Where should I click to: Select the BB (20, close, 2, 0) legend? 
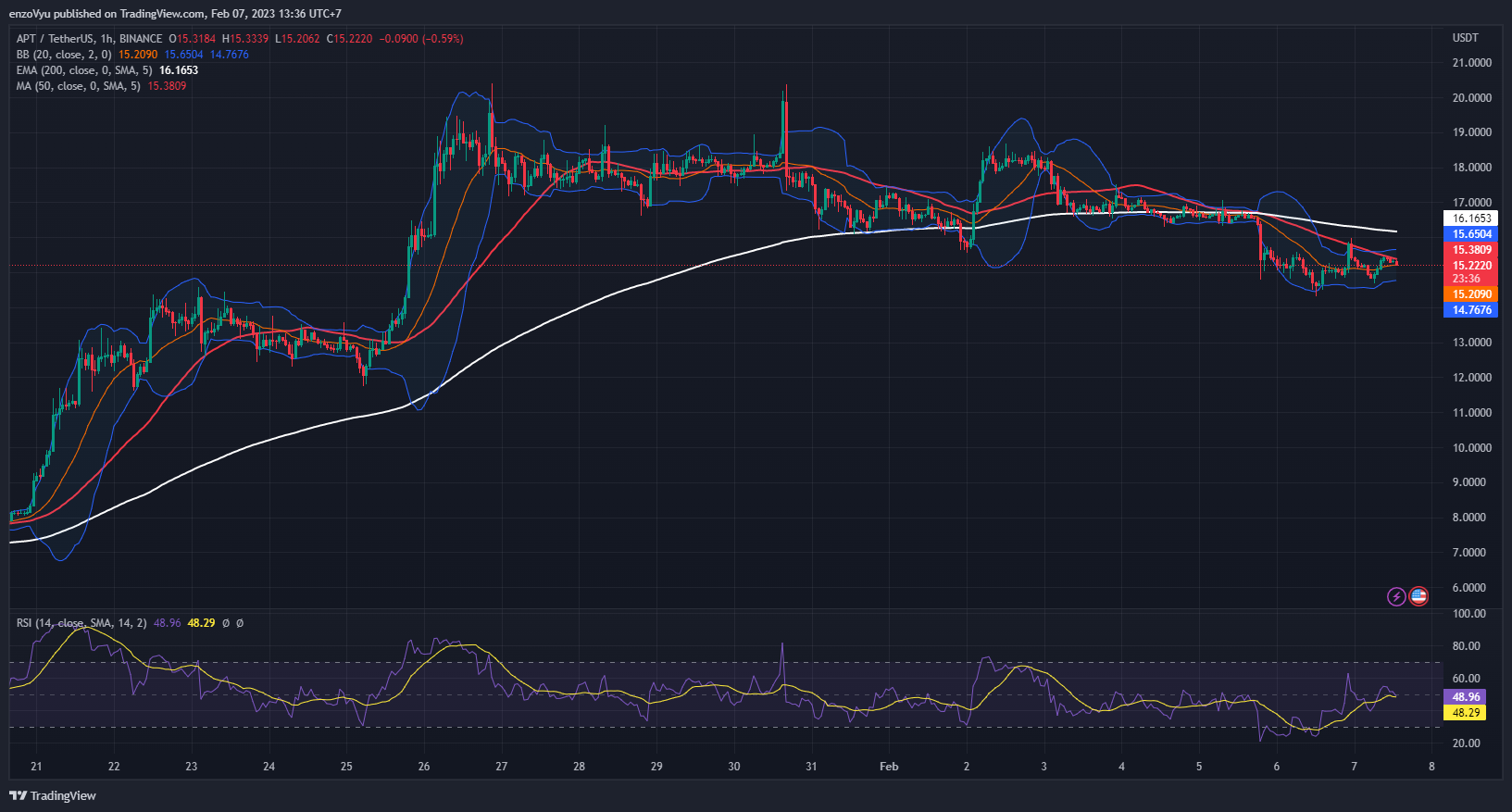point(64,55)
